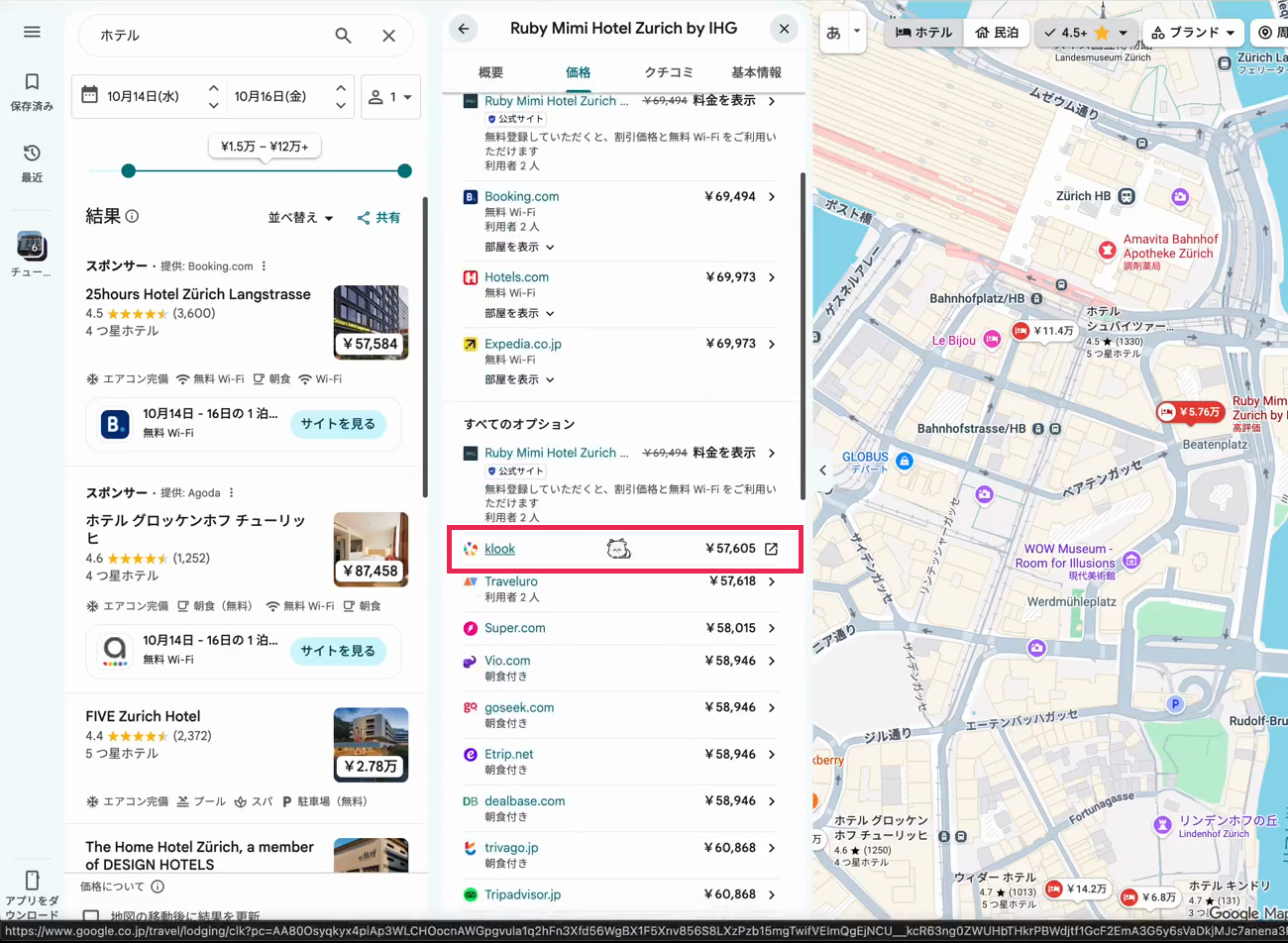Open the three-dot menu of the Agoda sponsored ad
The width and height of the screenshot is (1288, 943).
(231, 492)
